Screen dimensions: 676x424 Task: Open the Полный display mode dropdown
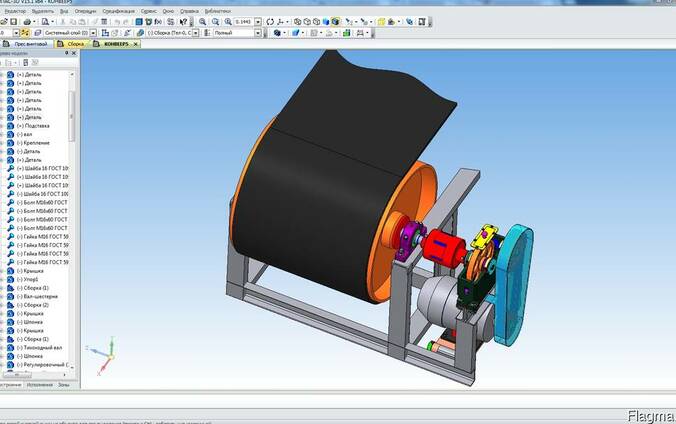257,32
